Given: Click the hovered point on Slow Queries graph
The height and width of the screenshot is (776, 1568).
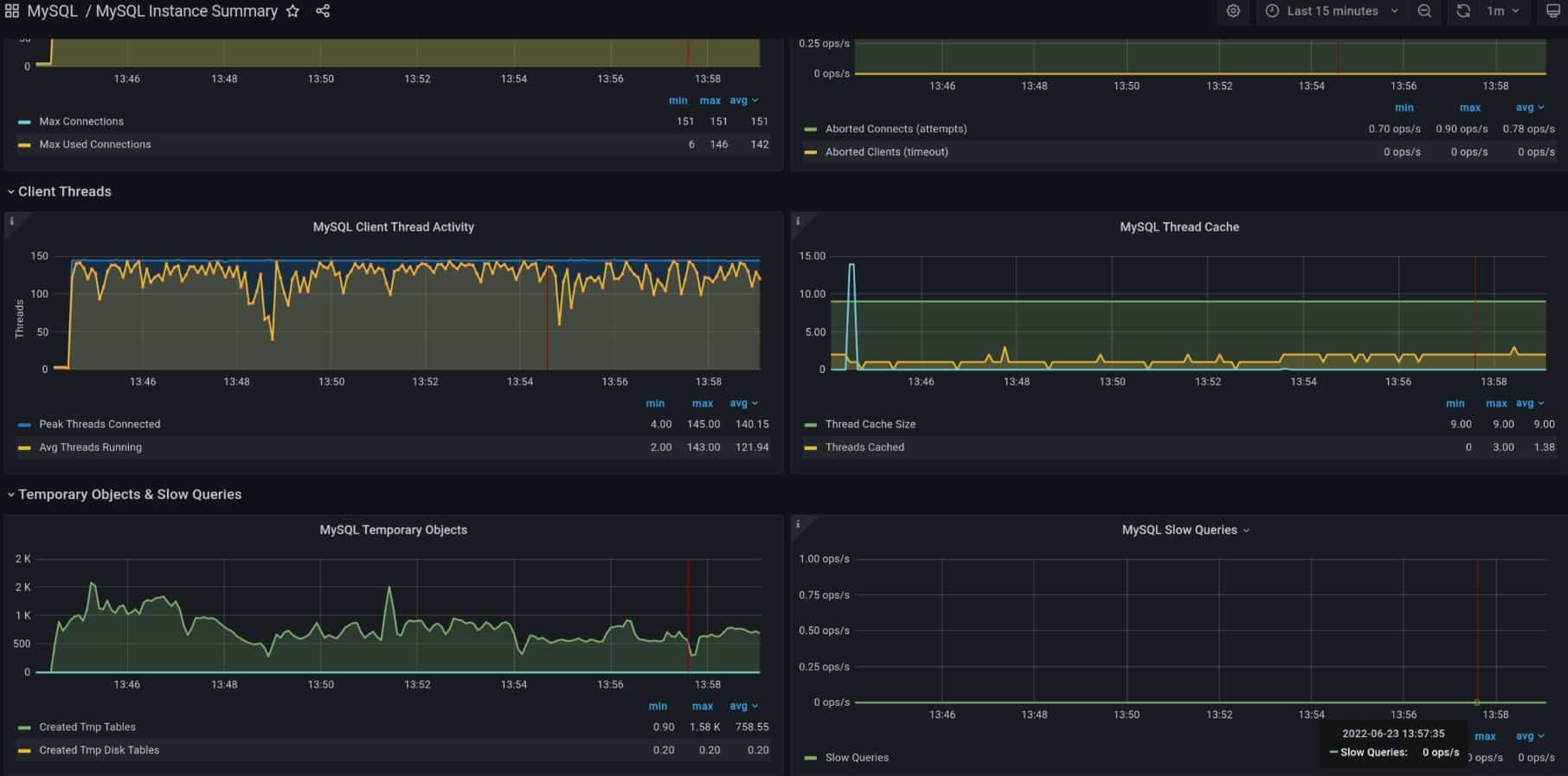Looking at the screenshot, I should pyautogui.click(x=1477, y=702).
